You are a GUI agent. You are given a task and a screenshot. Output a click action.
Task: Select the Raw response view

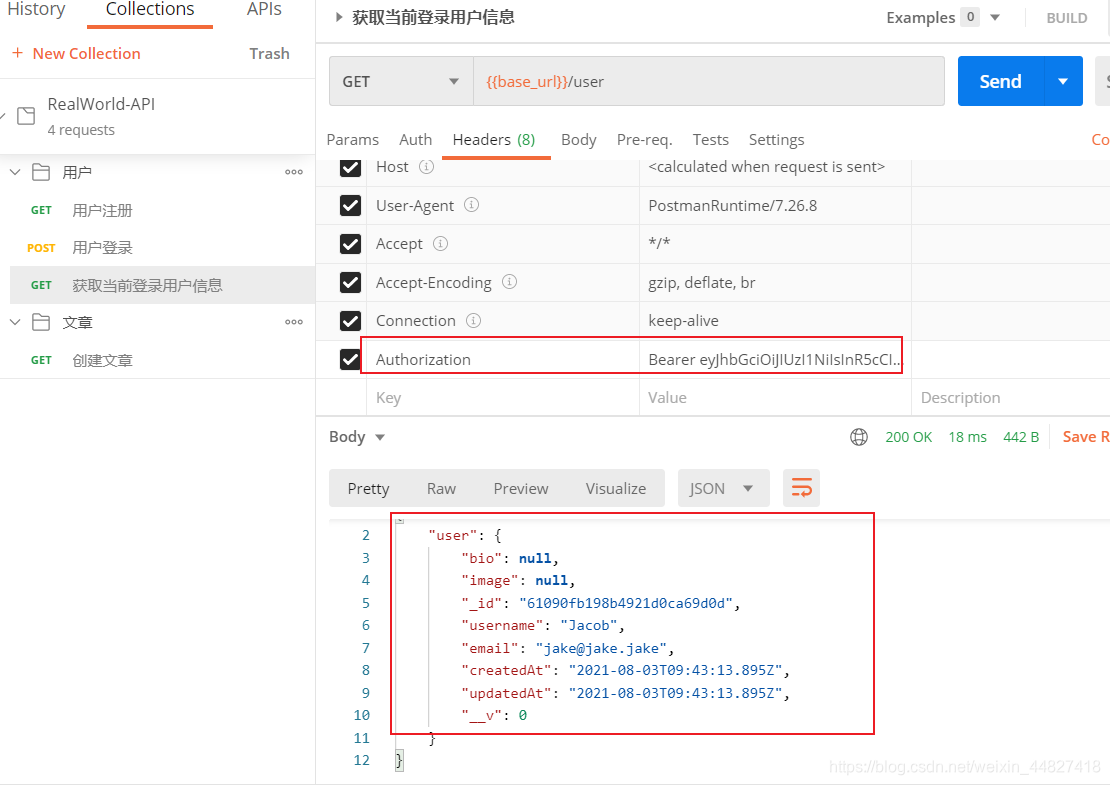coord(441,488)
